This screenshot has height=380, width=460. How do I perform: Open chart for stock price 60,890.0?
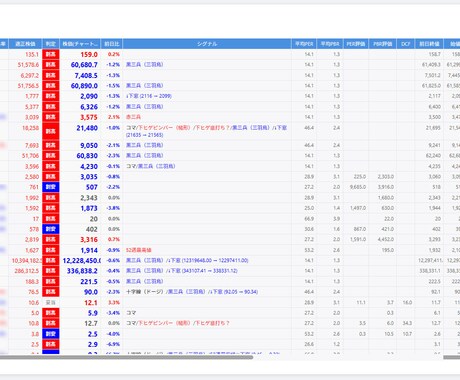tap(84, 86)
